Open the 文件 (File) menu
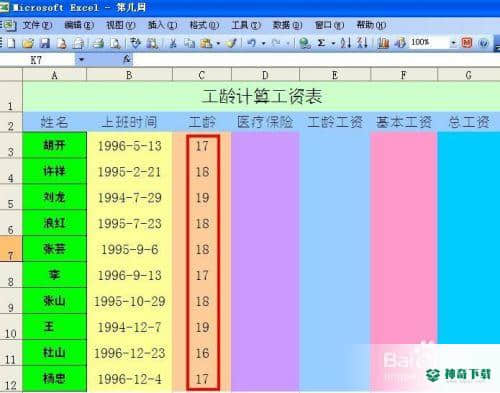 pos(37,25)
